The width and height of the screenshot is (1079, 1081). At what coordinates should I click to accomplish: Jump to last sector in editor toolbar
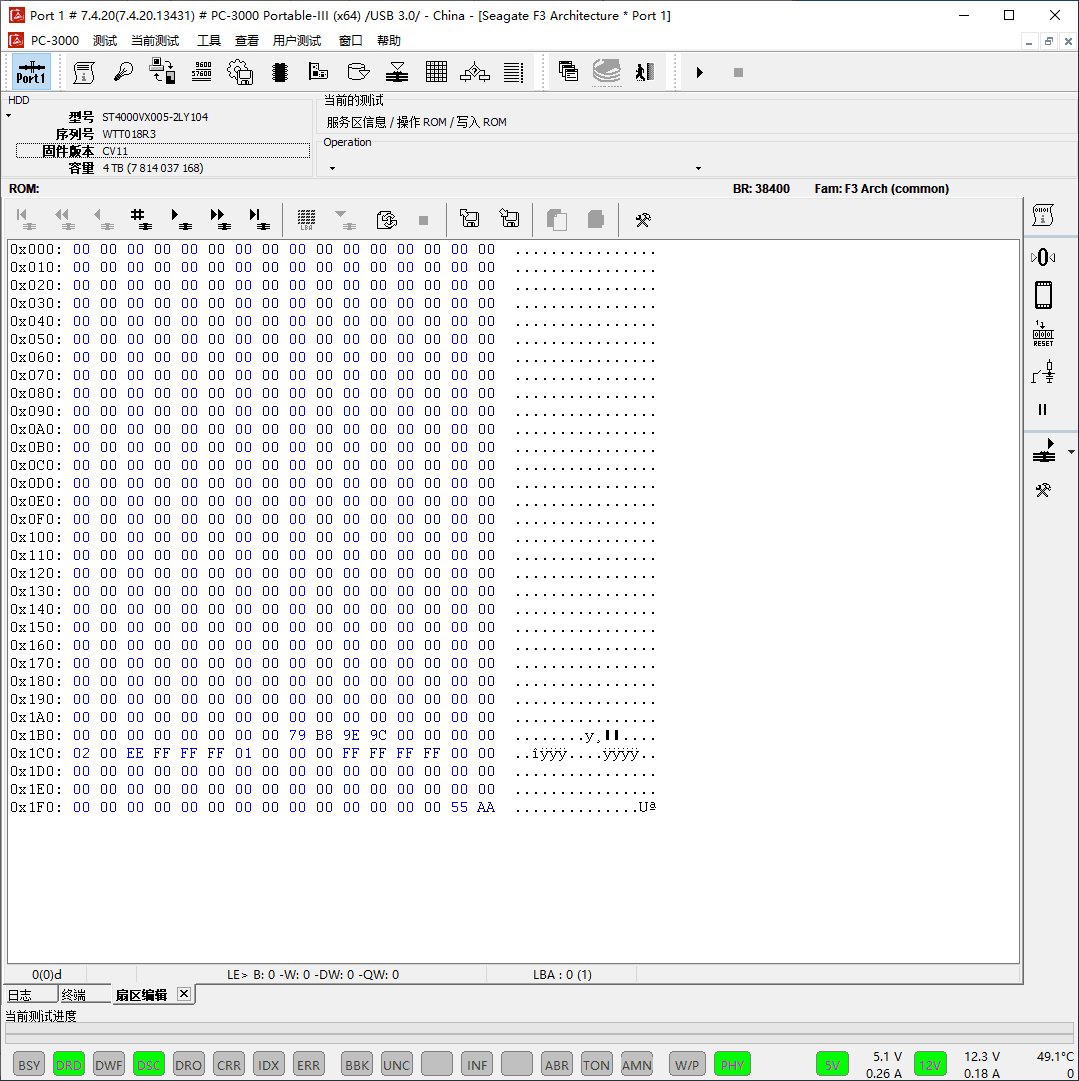259,219
